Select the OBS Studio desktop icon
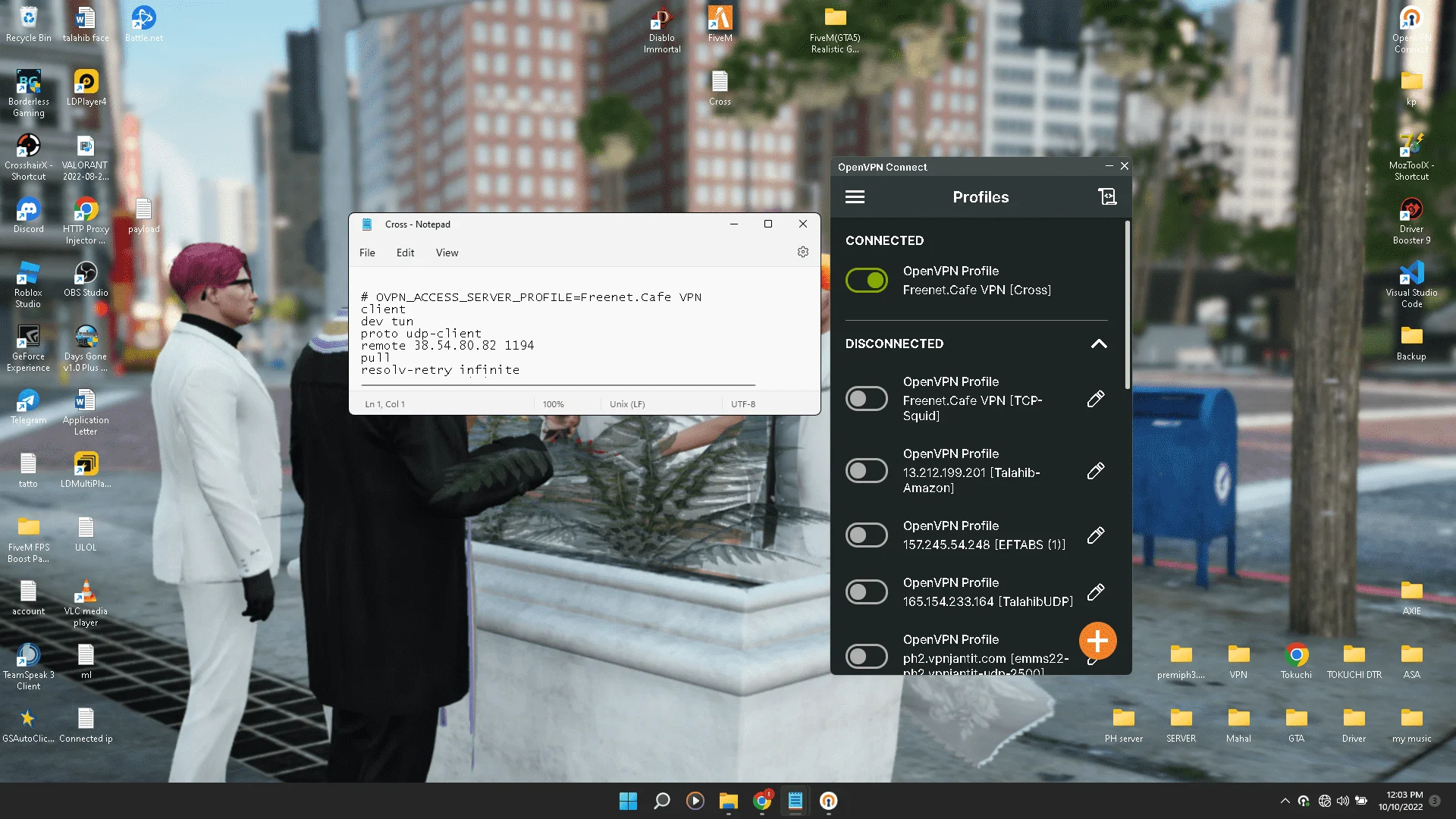 [86, 279]
